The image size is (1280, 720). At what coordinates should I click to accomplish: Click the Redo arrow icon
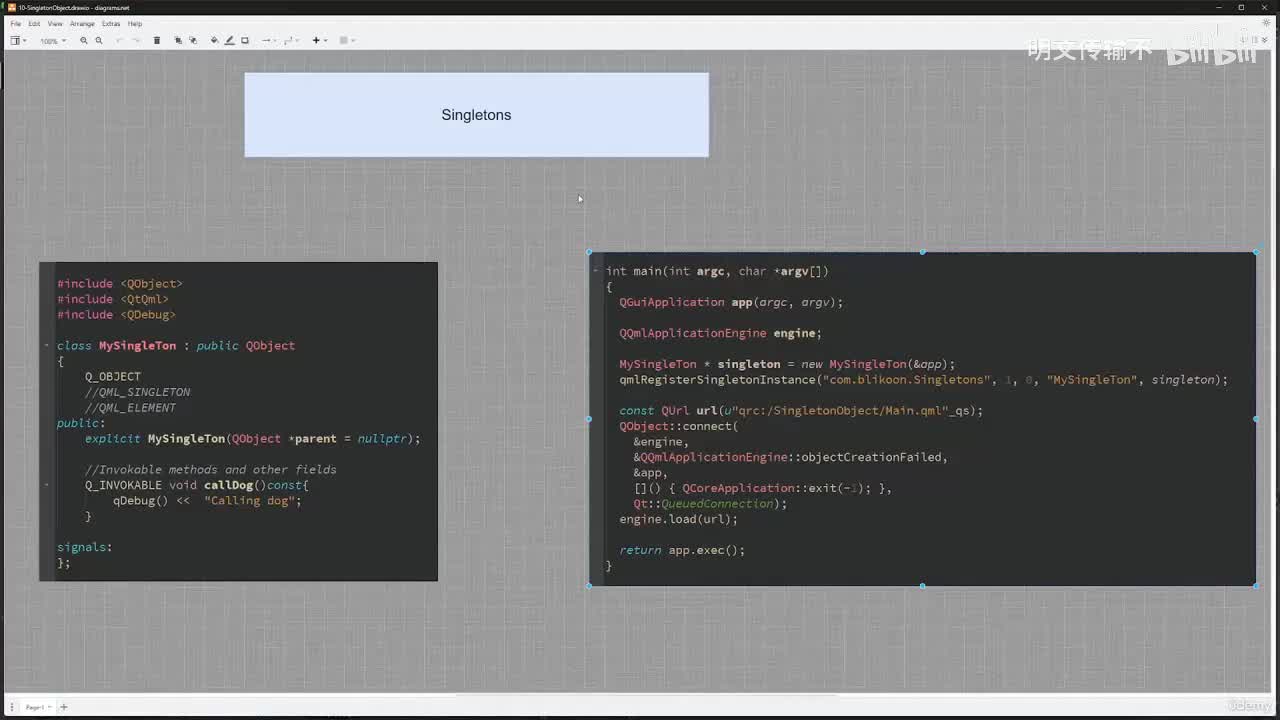point(135,41)
